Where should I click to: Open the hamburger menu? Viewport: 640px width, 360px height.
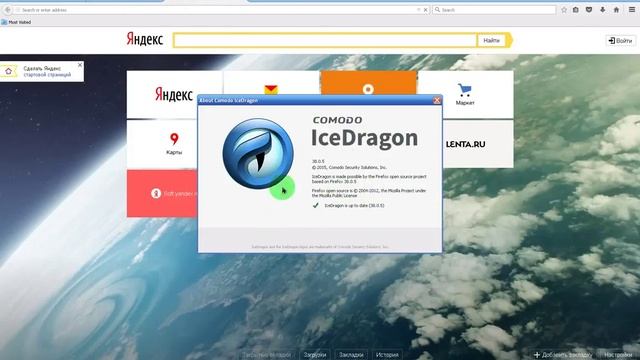(631, 10)
